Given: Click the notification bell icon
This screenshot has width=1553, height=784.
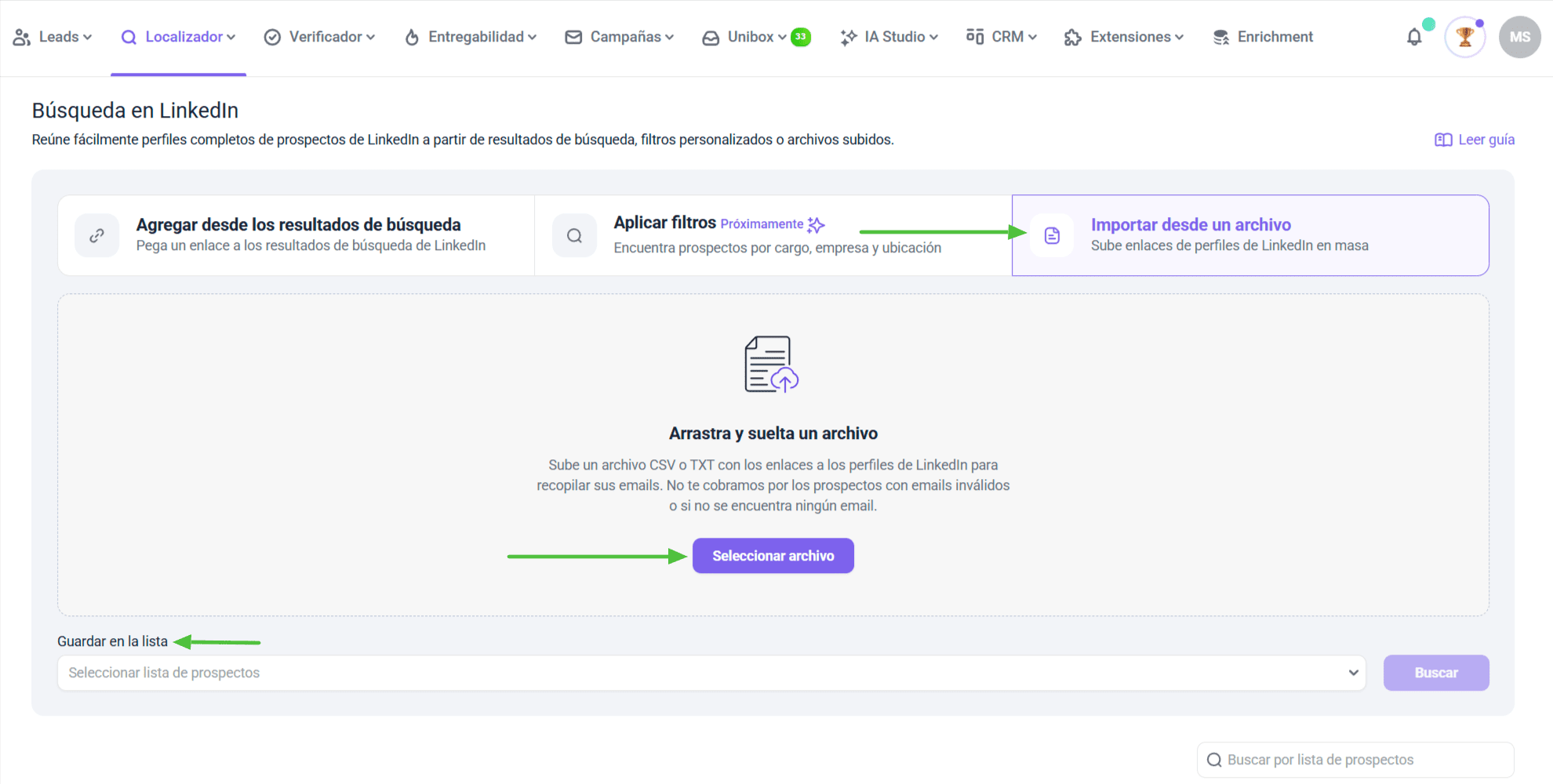Looking at the screenshot, I should tap(1414, 37).
